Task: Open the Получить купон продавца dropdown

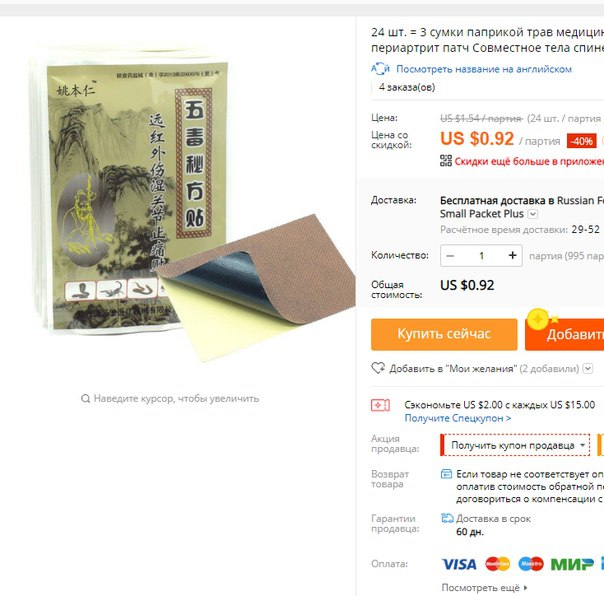Action: (x=515, y=445)
